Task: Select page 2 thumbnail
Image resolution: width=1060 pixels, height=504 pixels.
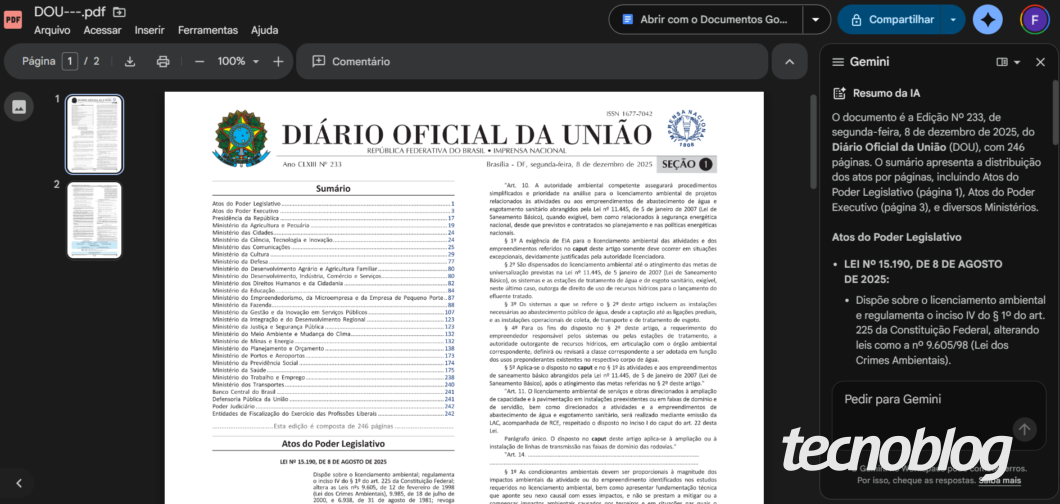Action: 95,220
